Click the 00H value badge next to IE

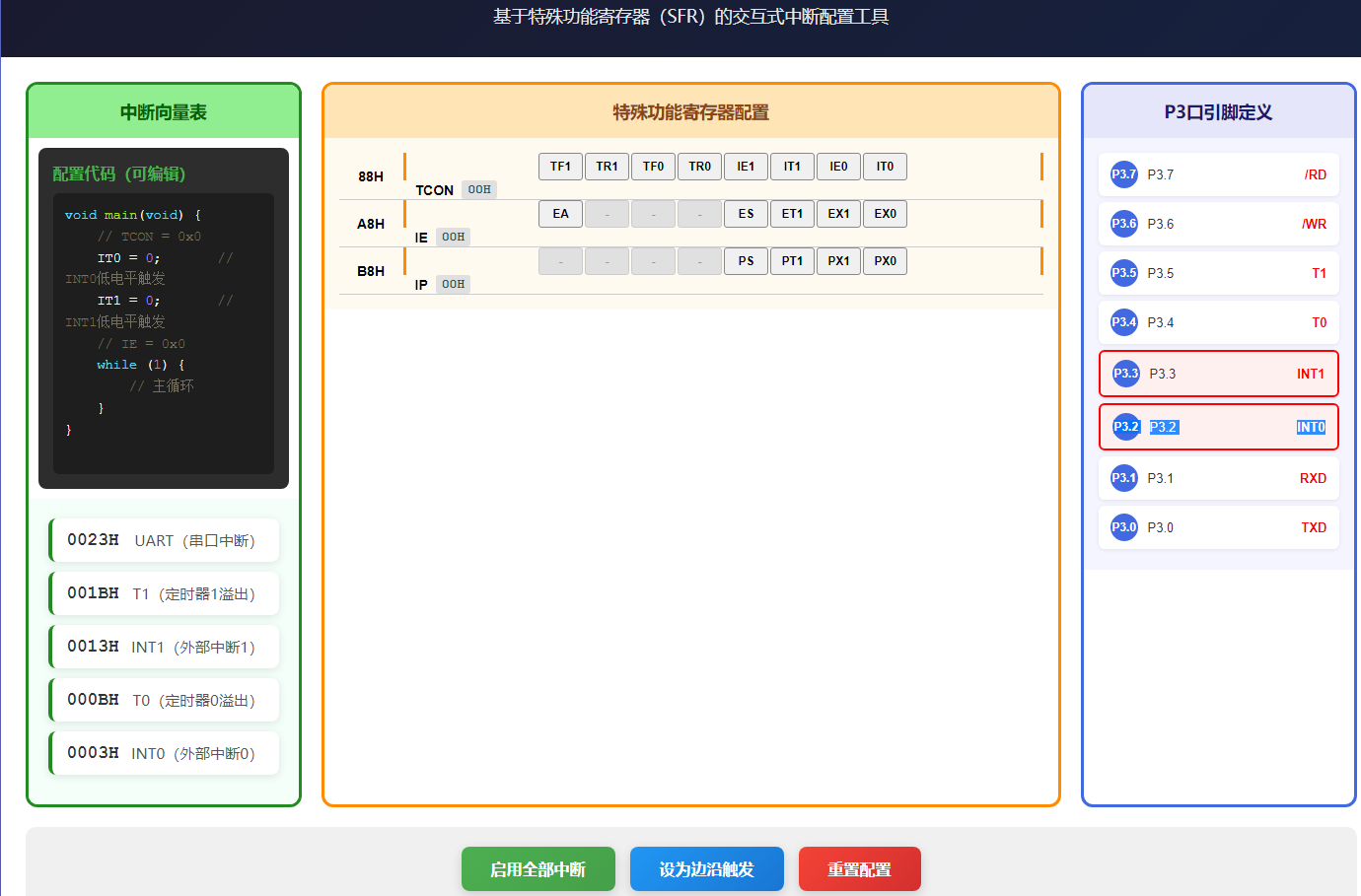point(453,237)
